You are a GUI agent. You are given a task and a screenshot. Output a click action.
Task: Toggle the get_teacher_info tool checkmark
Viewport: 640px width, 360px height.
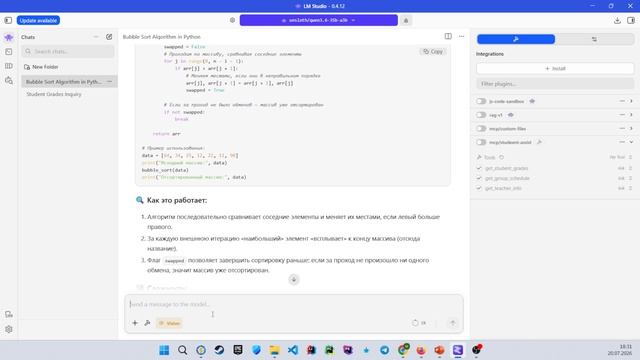[479, 188]
